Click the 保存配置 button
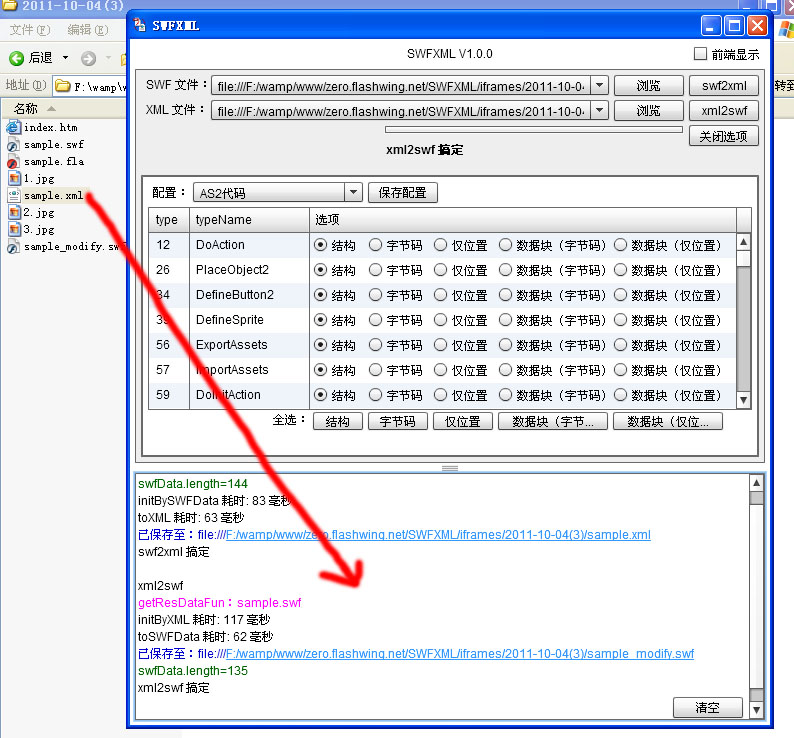The width and height of the screenshot is (794, 738). pos(403,192)
